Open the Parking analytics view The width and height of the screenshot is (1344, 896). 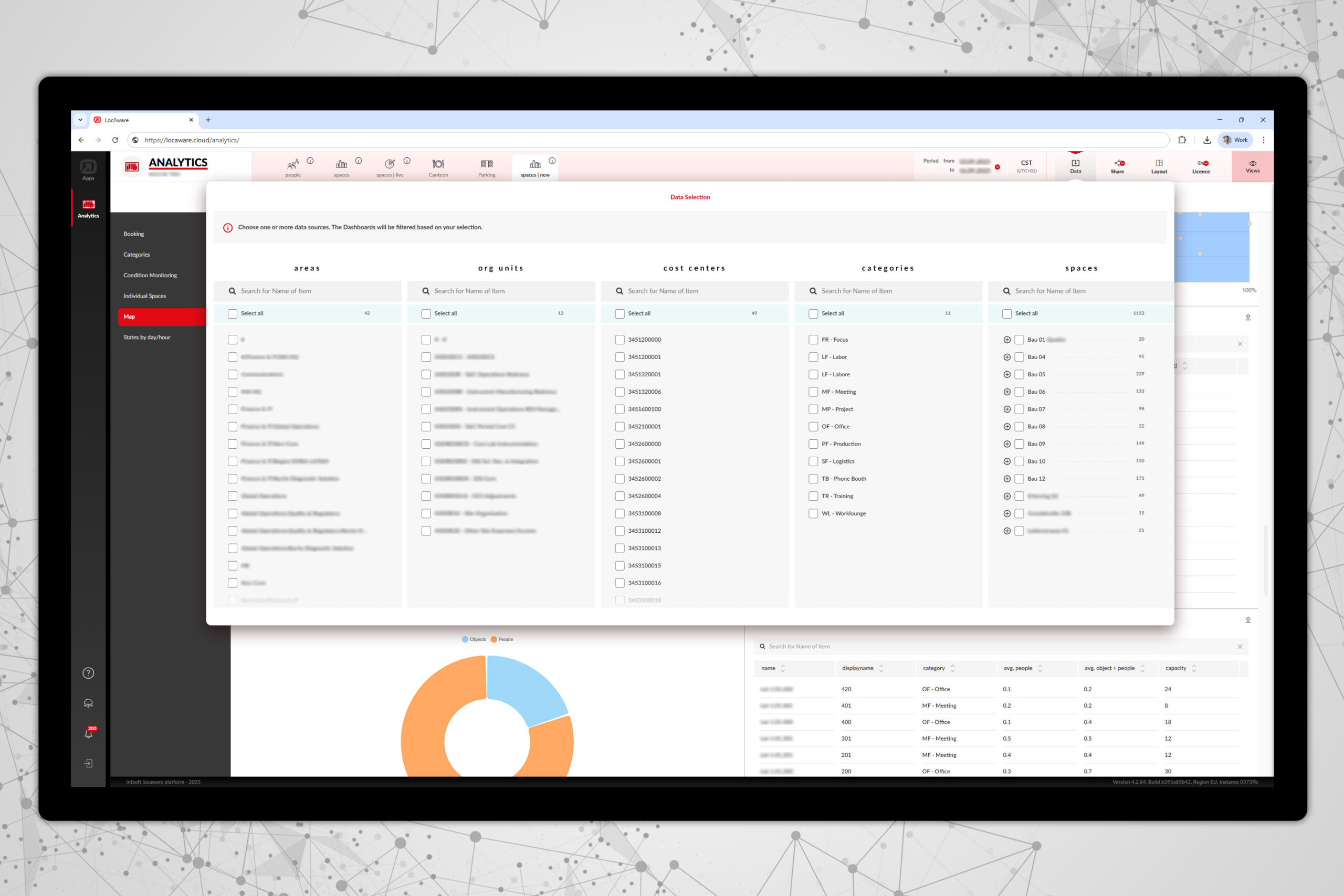(x=486, y=166)
